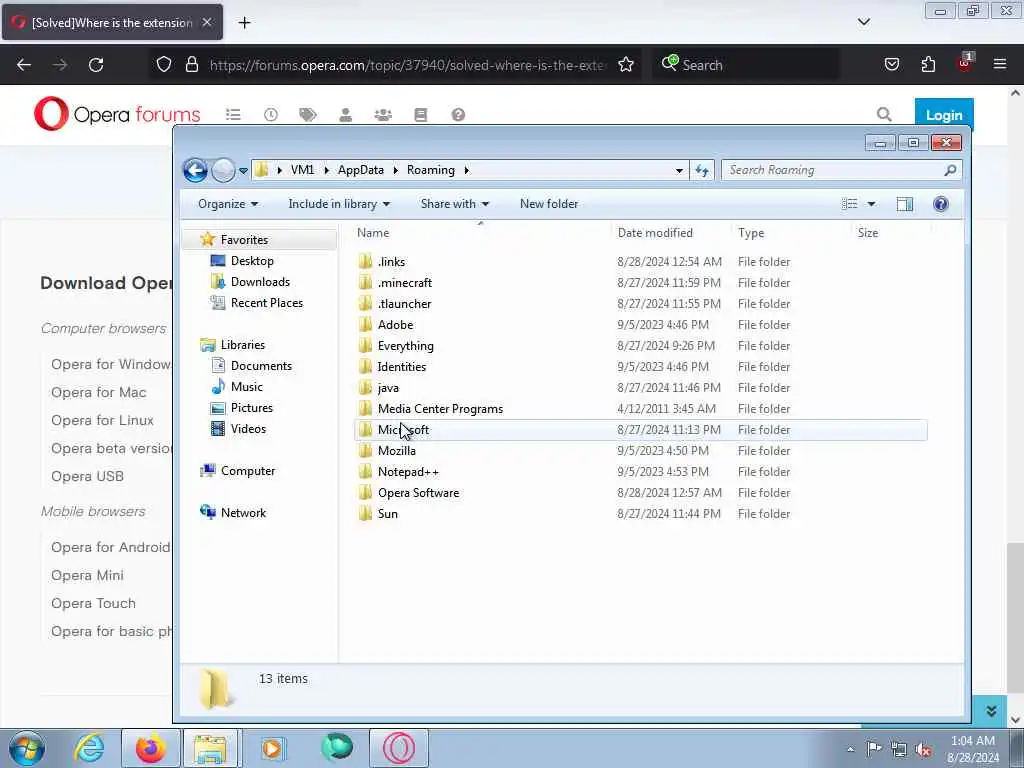This screenshot has height=768, width=1024.
Task: Open a new Firefox tab
Action: pyautogui.click(x=244, y=23)
